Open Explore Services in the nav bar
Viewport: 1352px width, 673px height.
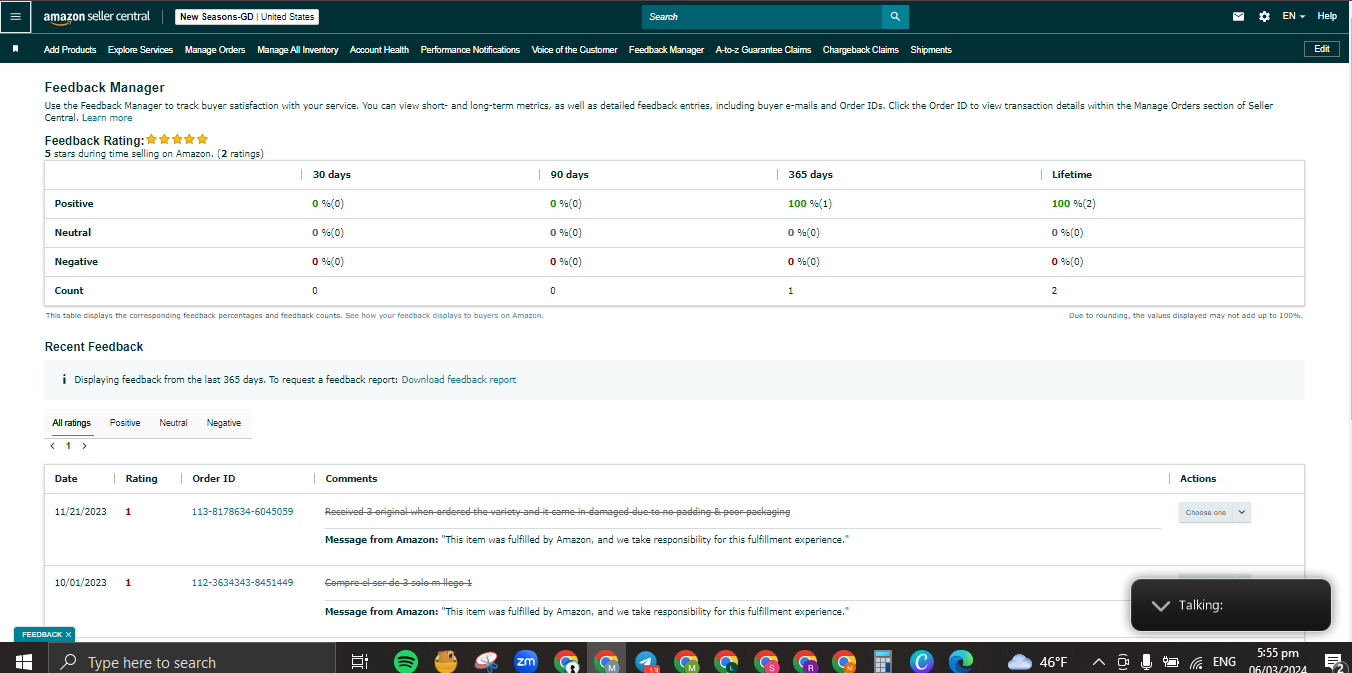tap(140, 49)
